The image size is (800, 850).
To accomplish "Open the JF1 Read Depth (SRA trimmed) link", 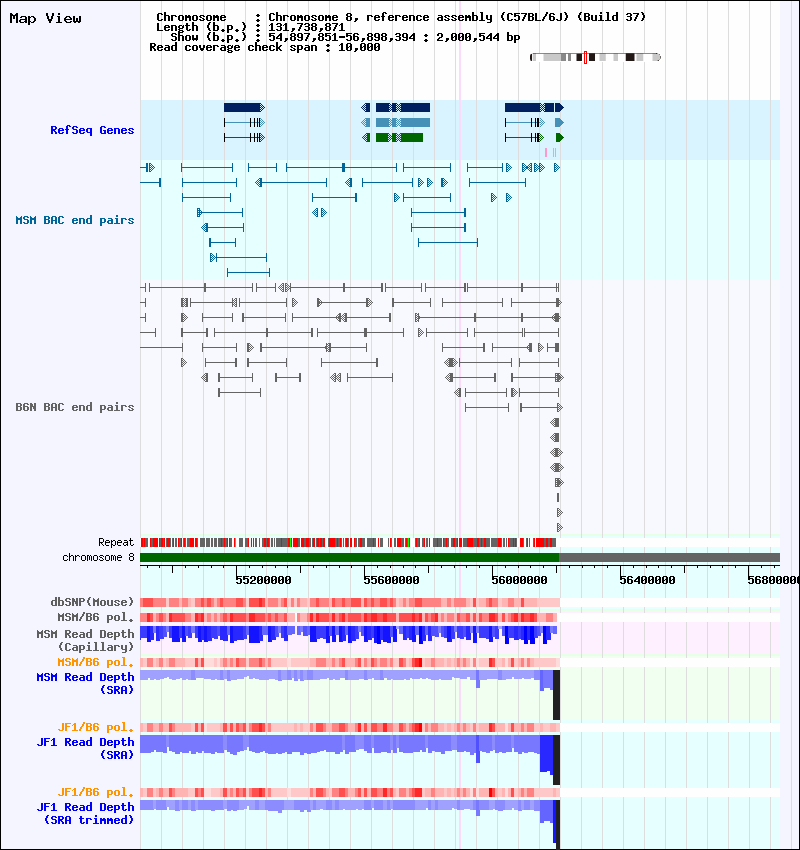I will (x=85, y=814).
